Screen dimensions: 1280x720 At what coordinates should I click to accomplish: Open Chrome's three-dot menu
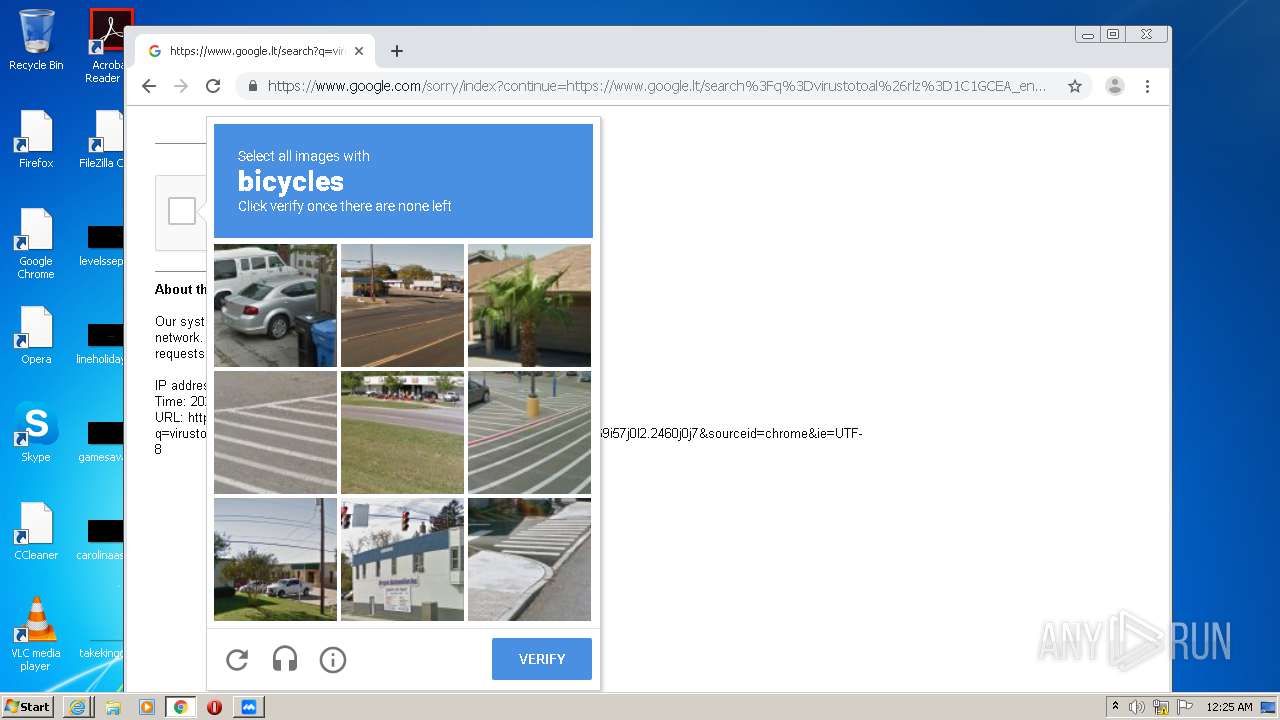pos(1147,86)
